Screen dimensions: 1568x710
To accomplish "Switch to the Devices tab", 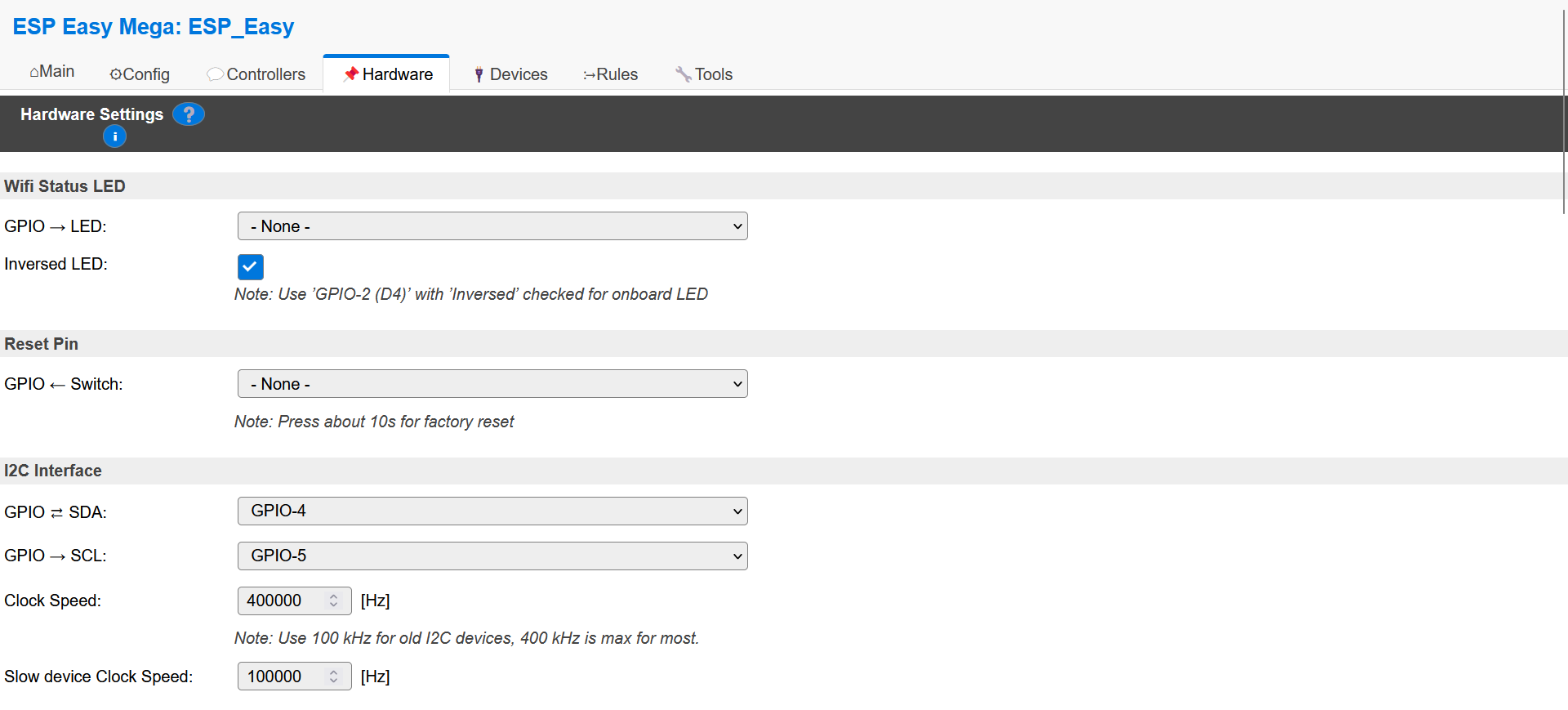I will 510,74.
